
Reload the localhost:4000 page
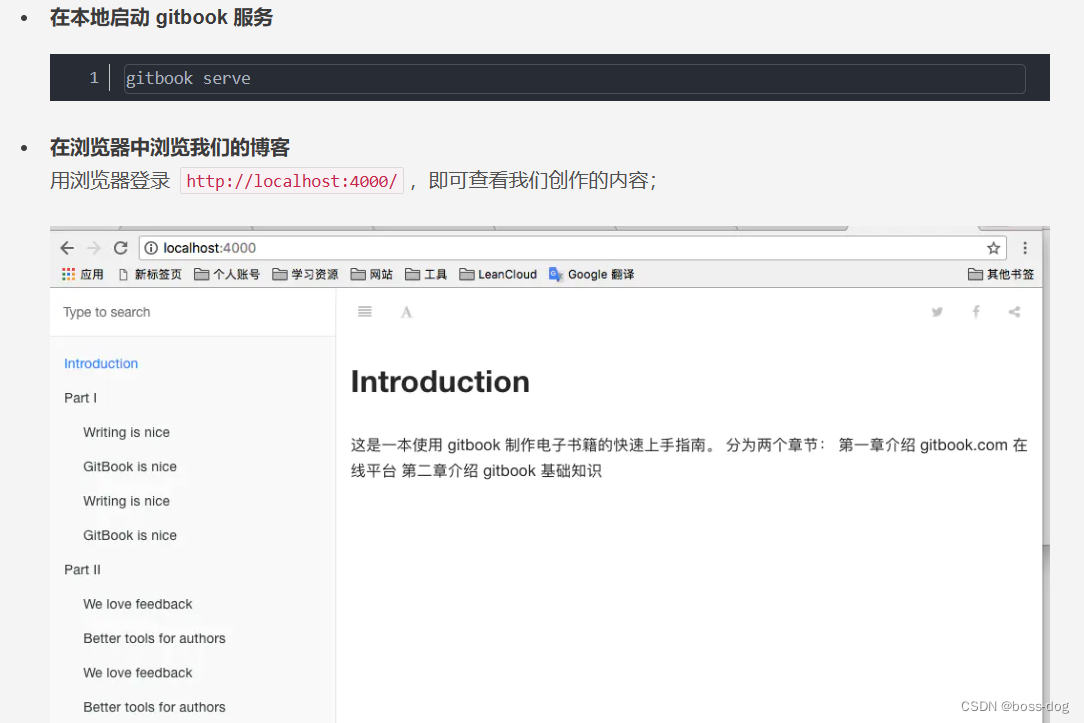point(121,247)
